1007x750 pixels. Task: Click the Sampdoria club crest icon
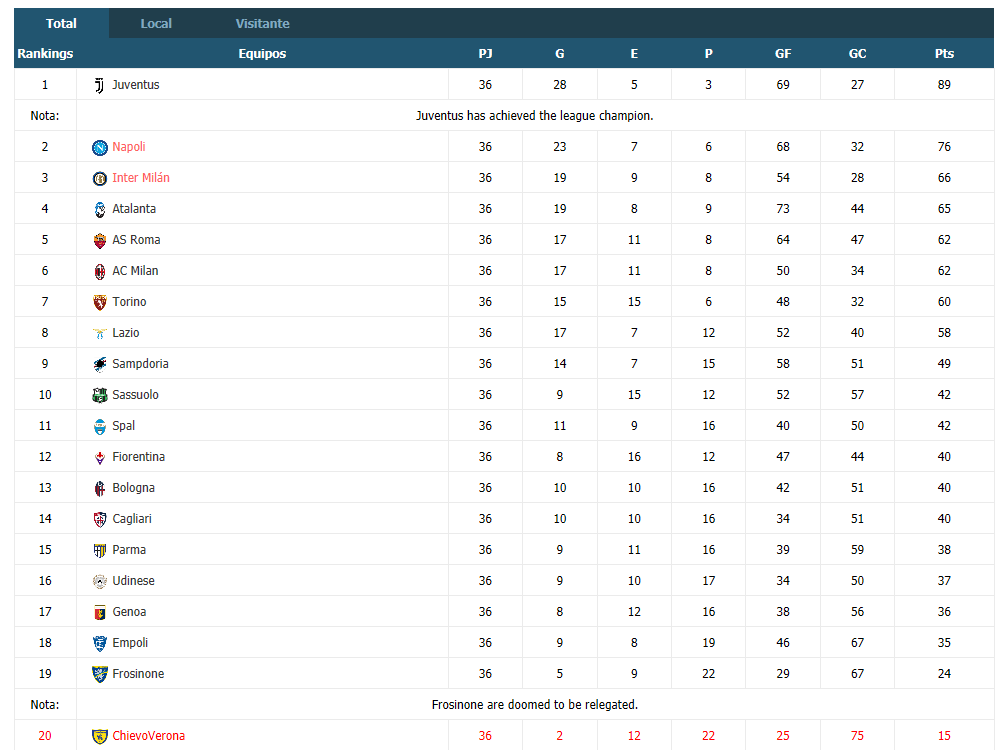pyautogui.click(x=100, y=365)
